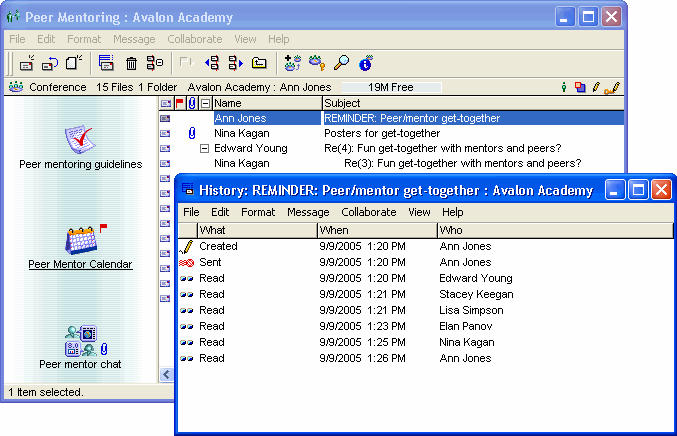Open the Collaborate menu in History window
This screenshot has height=436, width=677.
[x=368, y=212]
